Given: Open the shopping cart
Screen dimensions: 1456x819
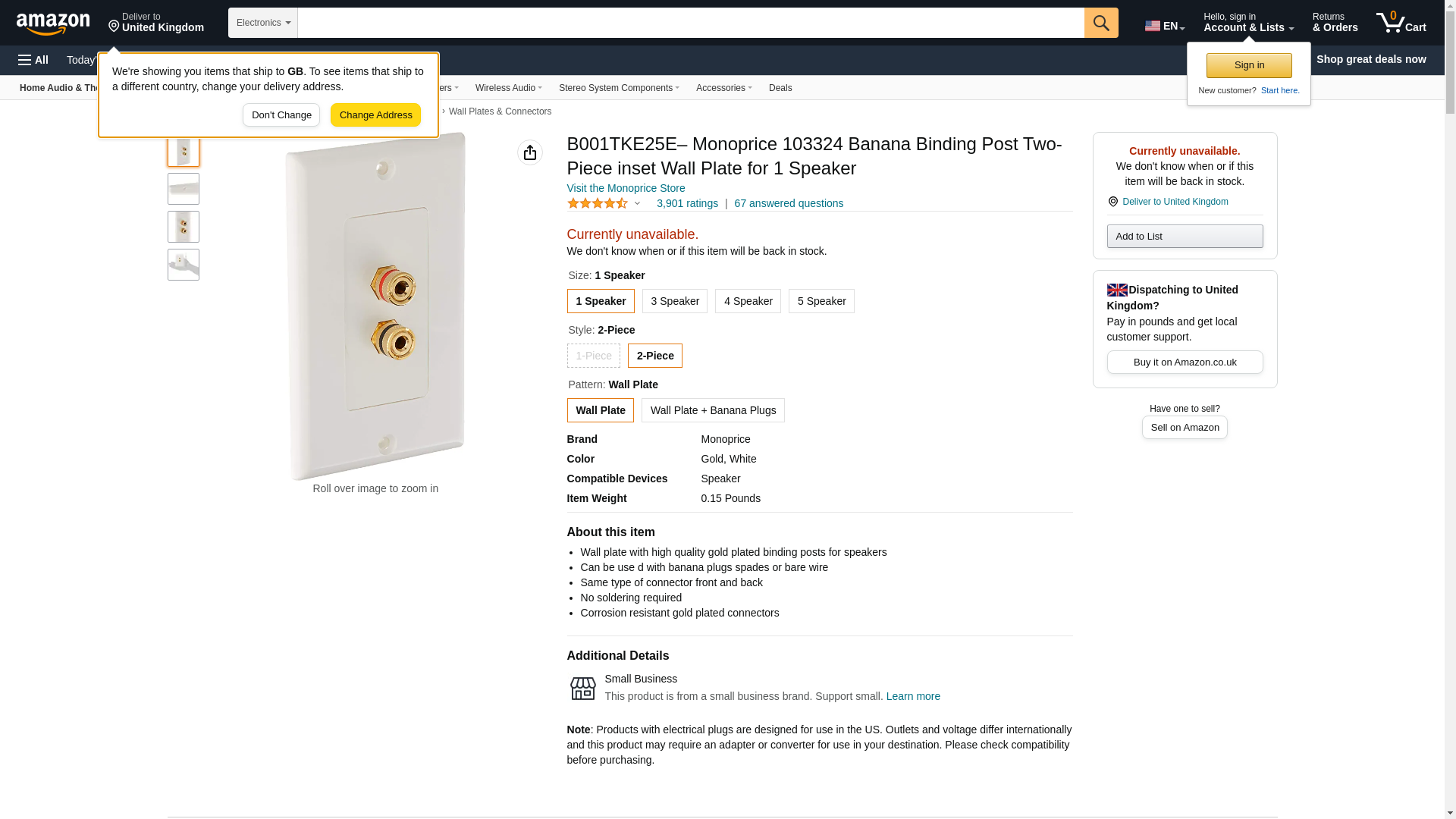Looking at the screenshot, I should point(1401,23).
